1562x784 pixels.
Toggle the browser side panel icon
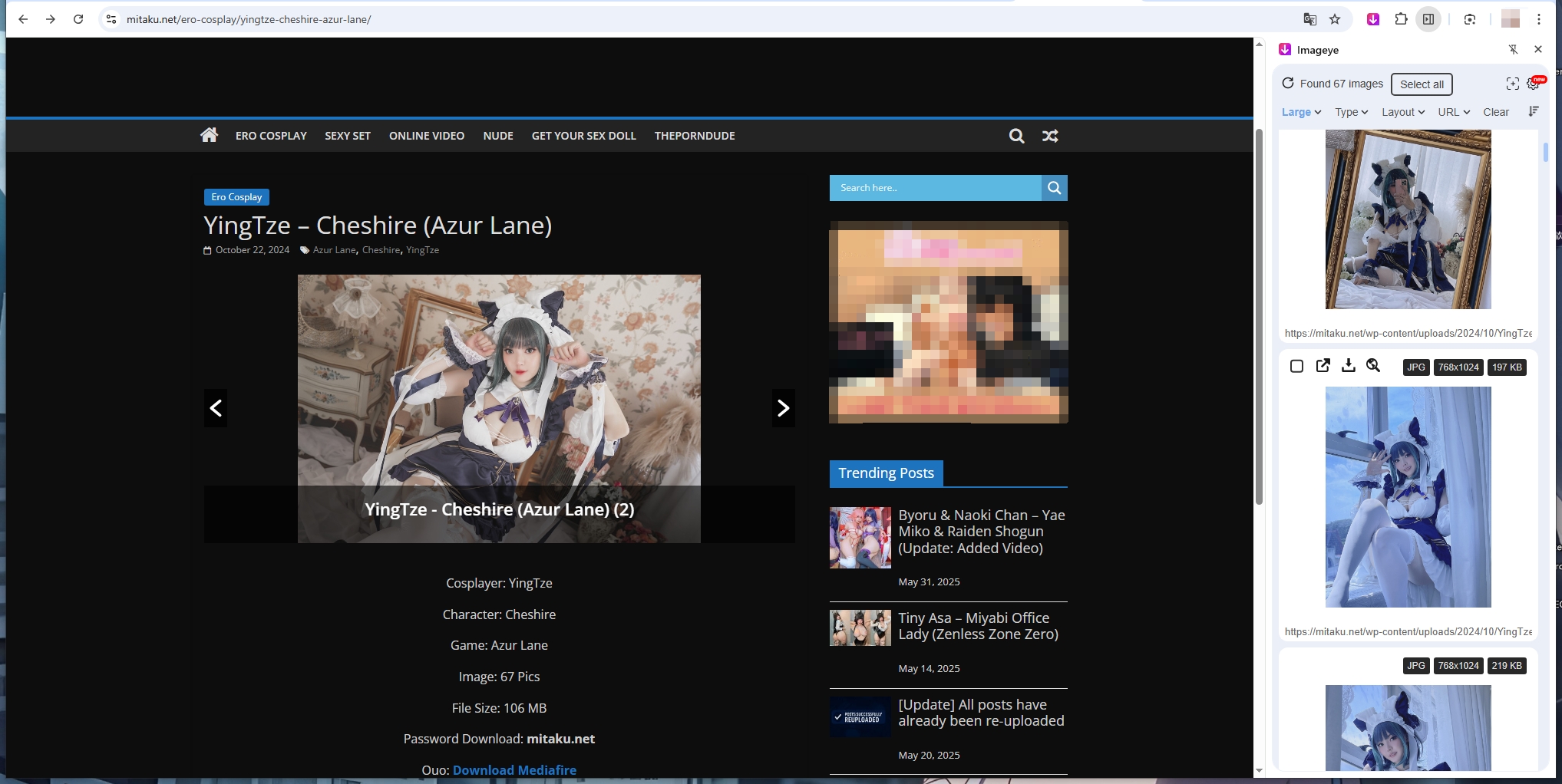click(1428, 19)
